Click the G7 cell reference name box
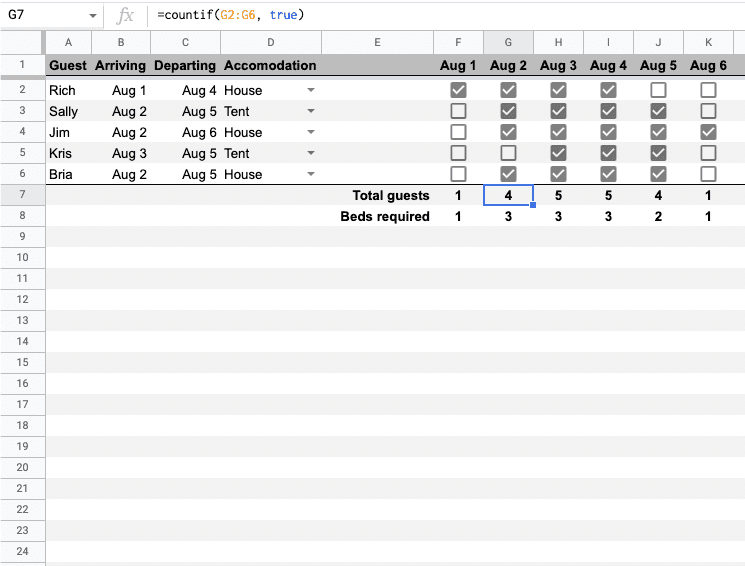745x566 pixels. (x=45, y=16)
